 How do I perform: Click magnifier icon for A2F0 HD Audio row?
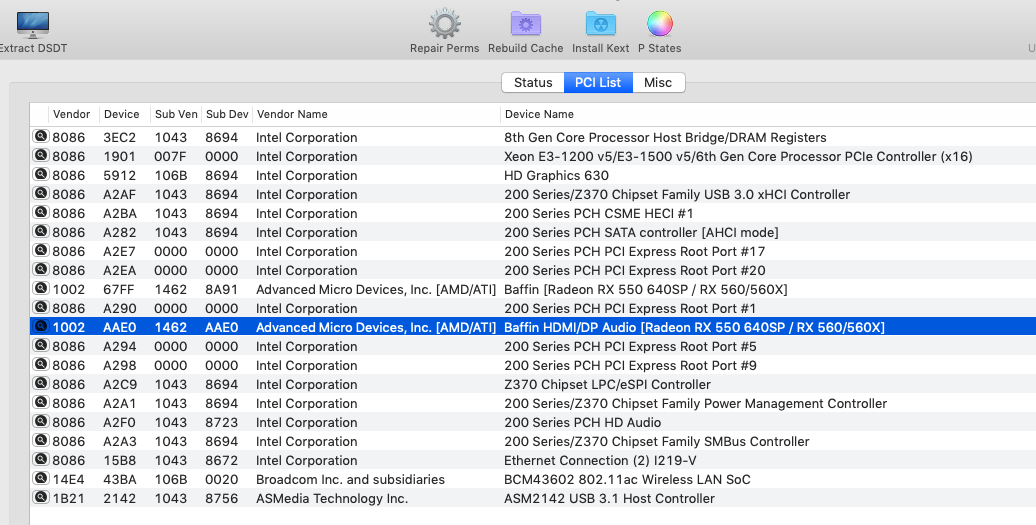41,421
